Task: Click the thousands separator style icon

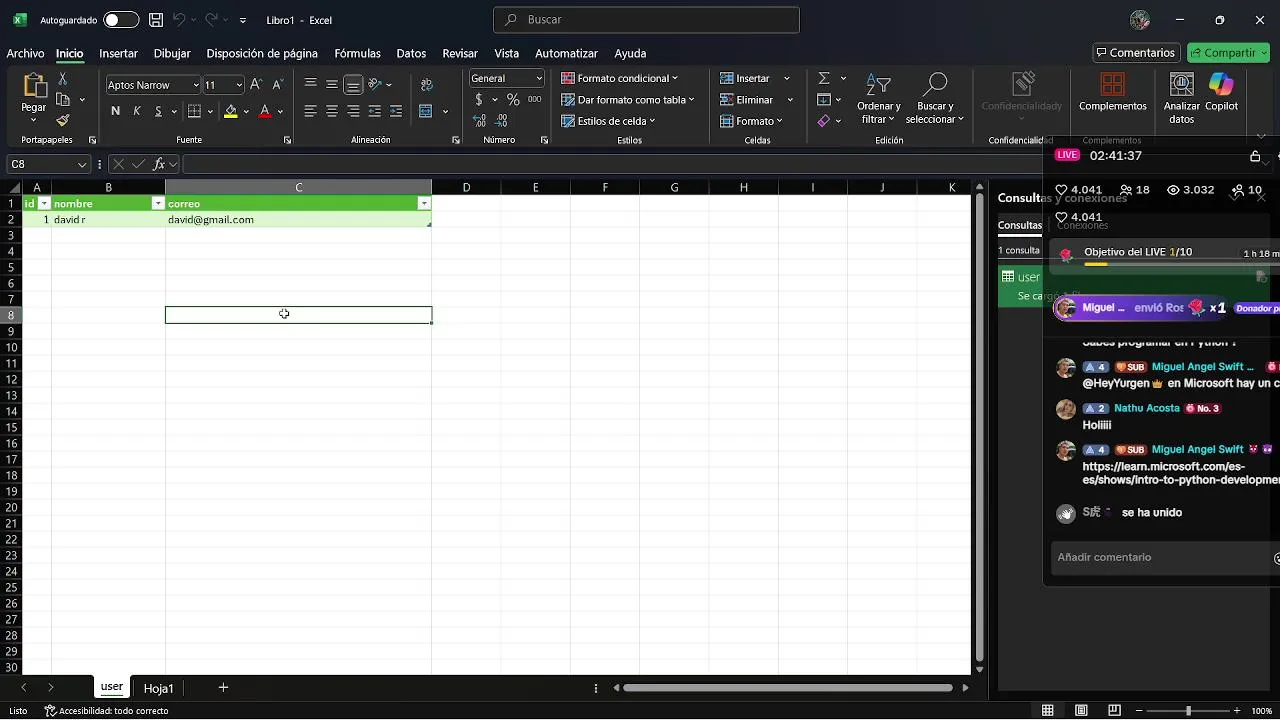Action: [535, 100]
